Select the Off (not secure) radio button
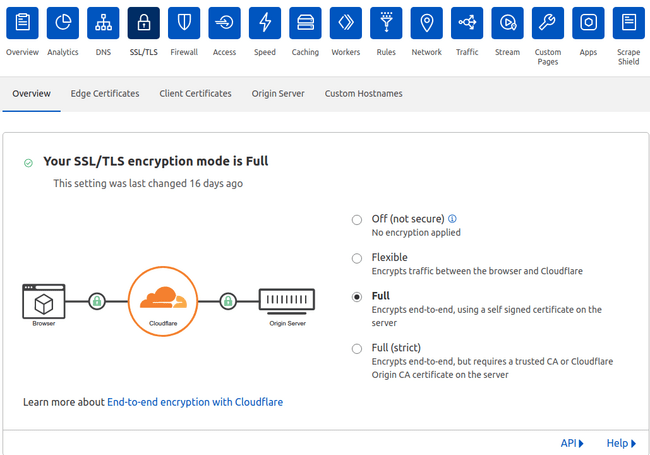Screen dimensions: 650x455 357,220
